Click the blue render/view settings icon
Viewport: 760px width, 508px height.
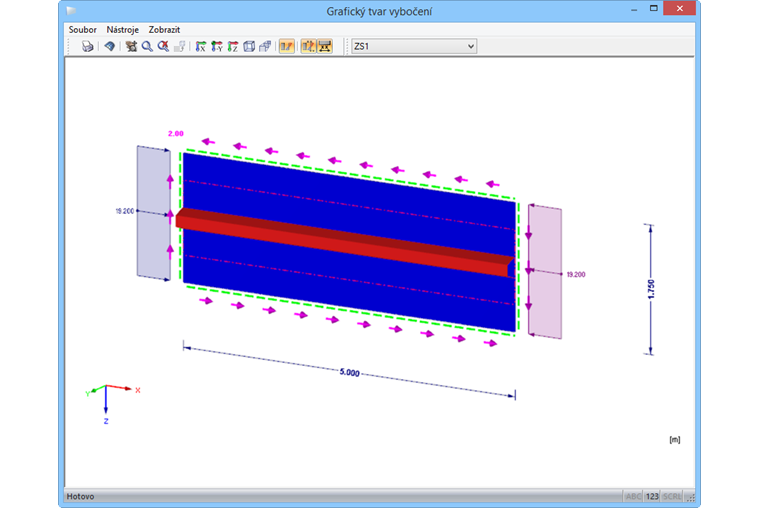click(x=110, y=47)
